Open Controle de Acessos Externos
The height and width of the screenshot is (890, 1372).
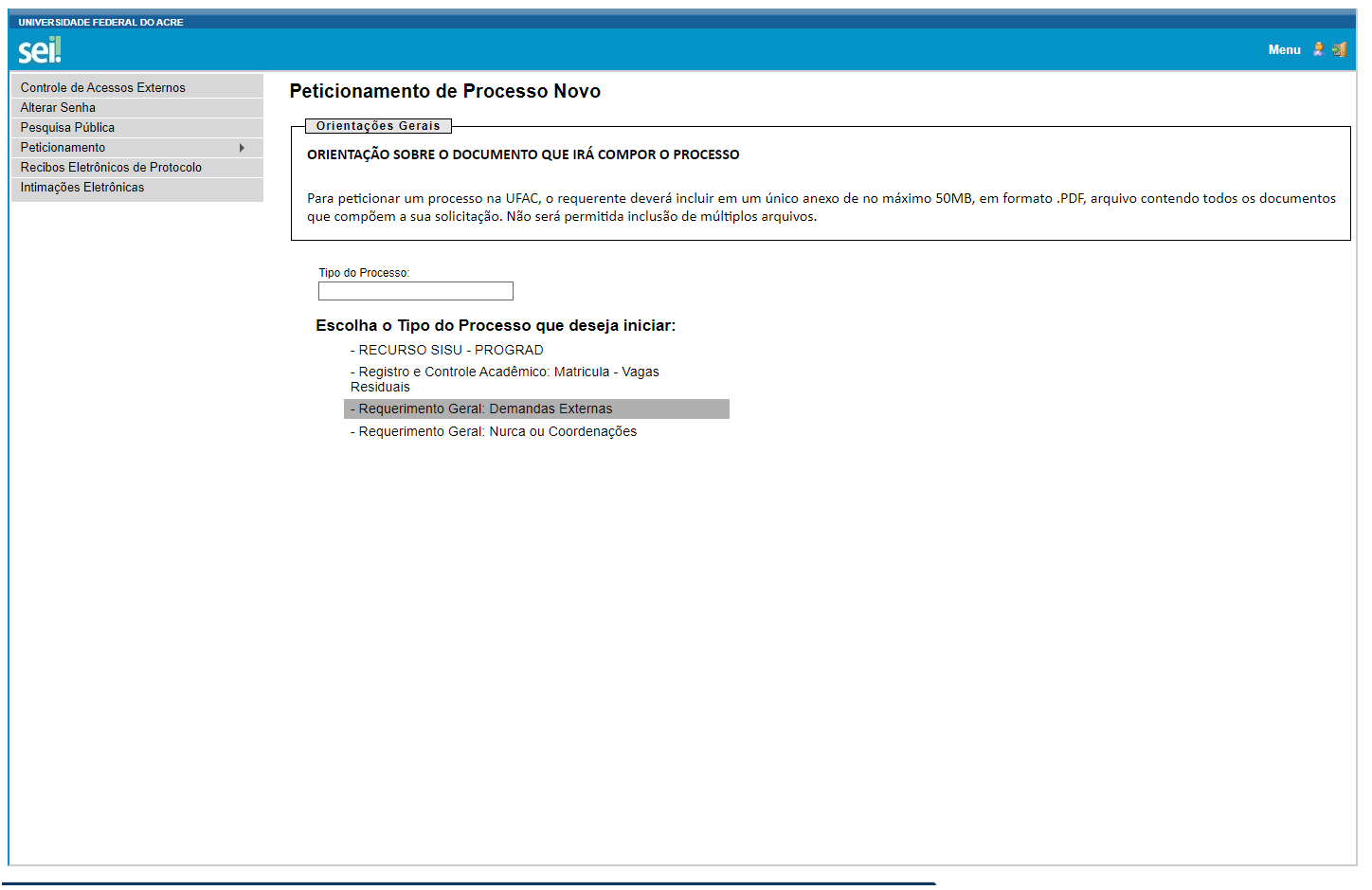[x=103, y=88]
